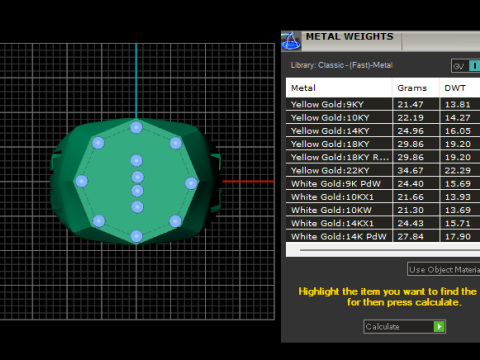Select the White Gold:9K PdW row

(383, 184)
